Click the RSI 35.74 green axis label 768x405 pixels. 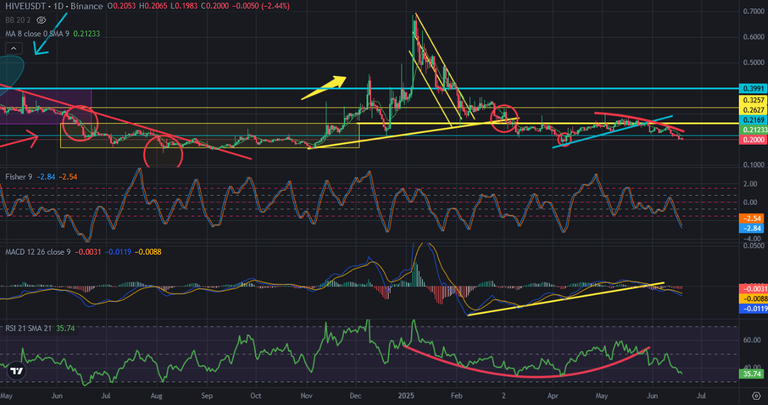(x=753, y=374)
